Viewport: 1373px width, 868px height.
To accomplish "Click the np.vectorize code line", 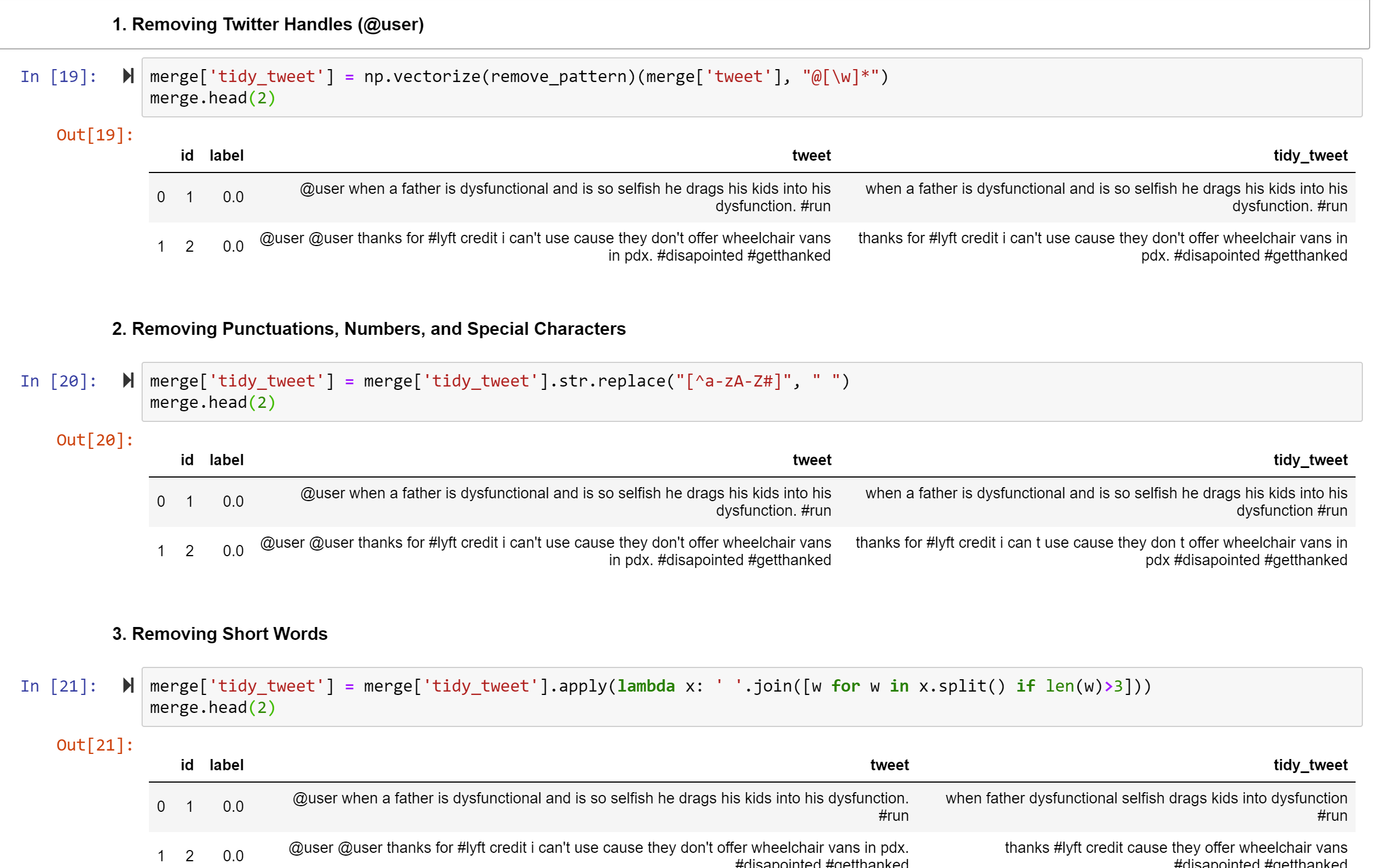I will pos(513,76).
